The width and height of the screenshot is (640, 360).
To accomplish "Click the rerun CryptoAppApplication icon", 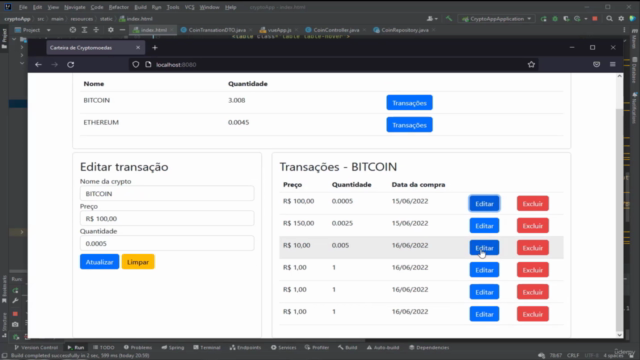I will pyautogui.click(x=544, y=19).
